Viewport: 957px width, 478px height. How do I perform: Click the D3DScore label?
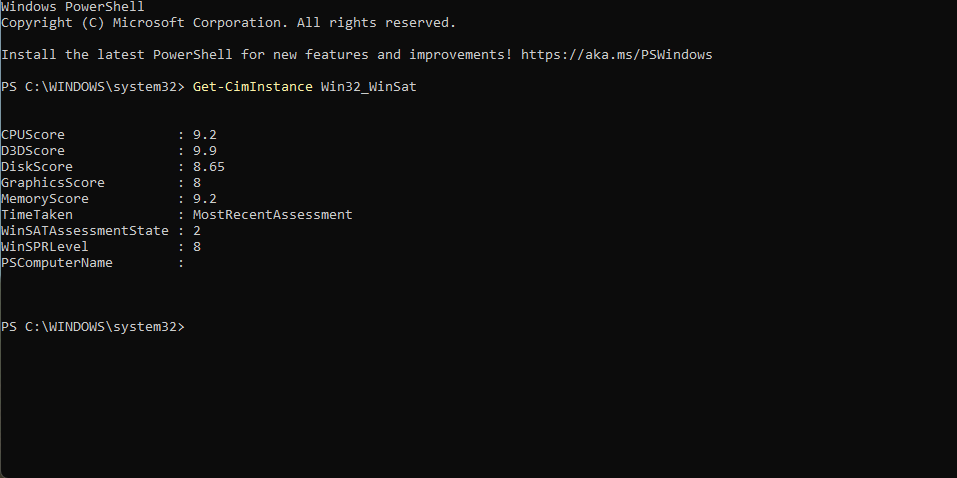[x=32, y=150]
